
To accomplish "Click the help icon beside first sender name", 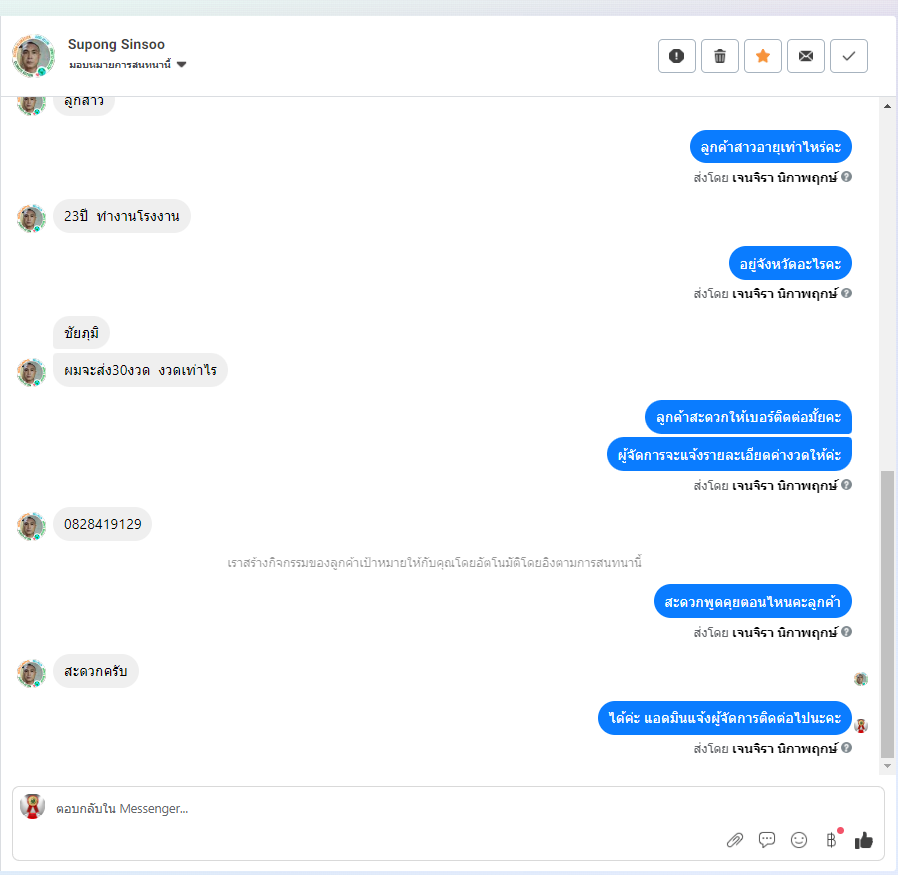I will 846,177.
